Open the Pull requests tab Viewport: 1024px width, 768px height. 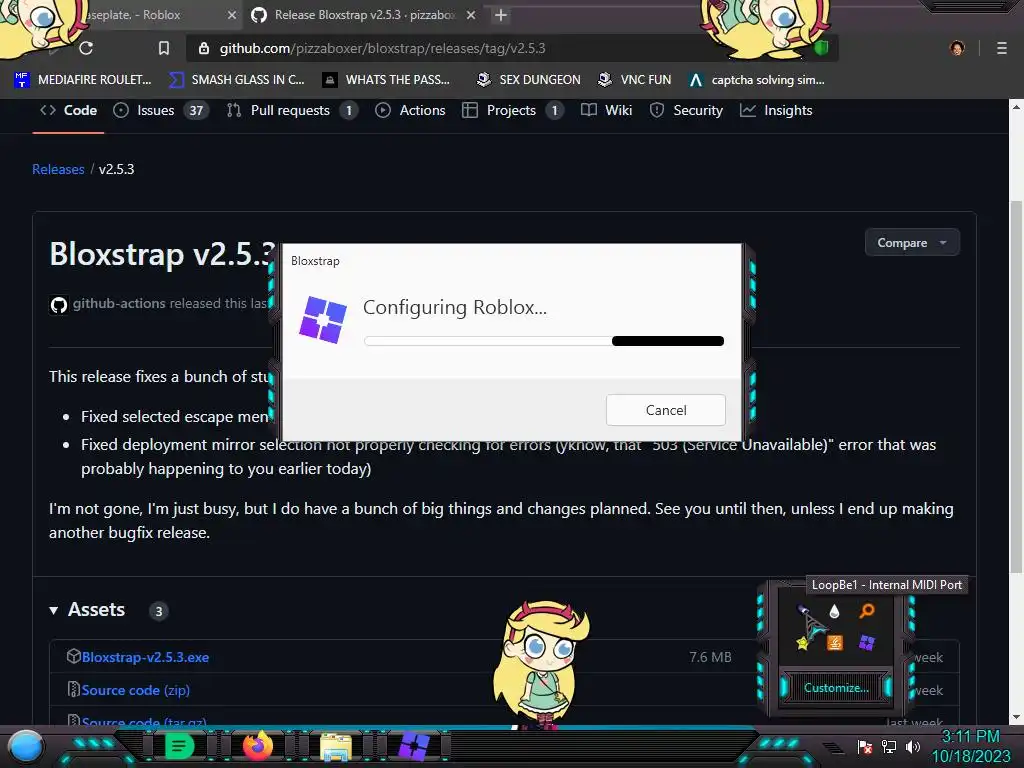pos(291,110)
